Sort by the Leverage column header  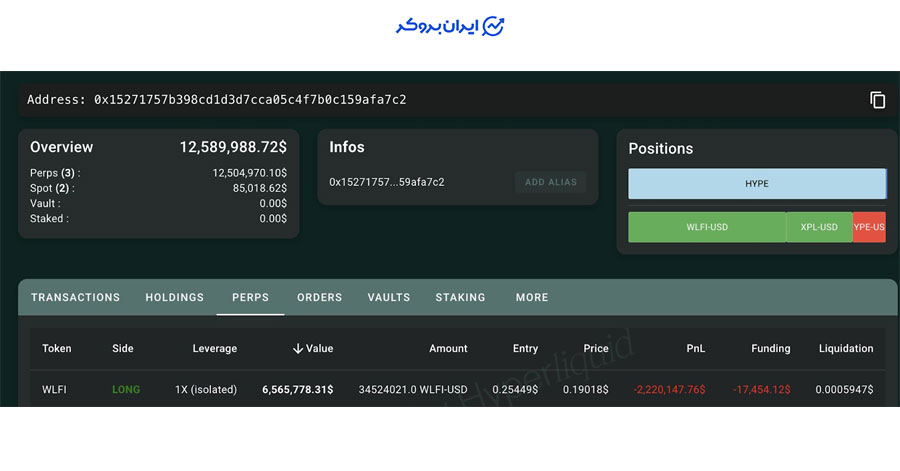click(214, 349)
